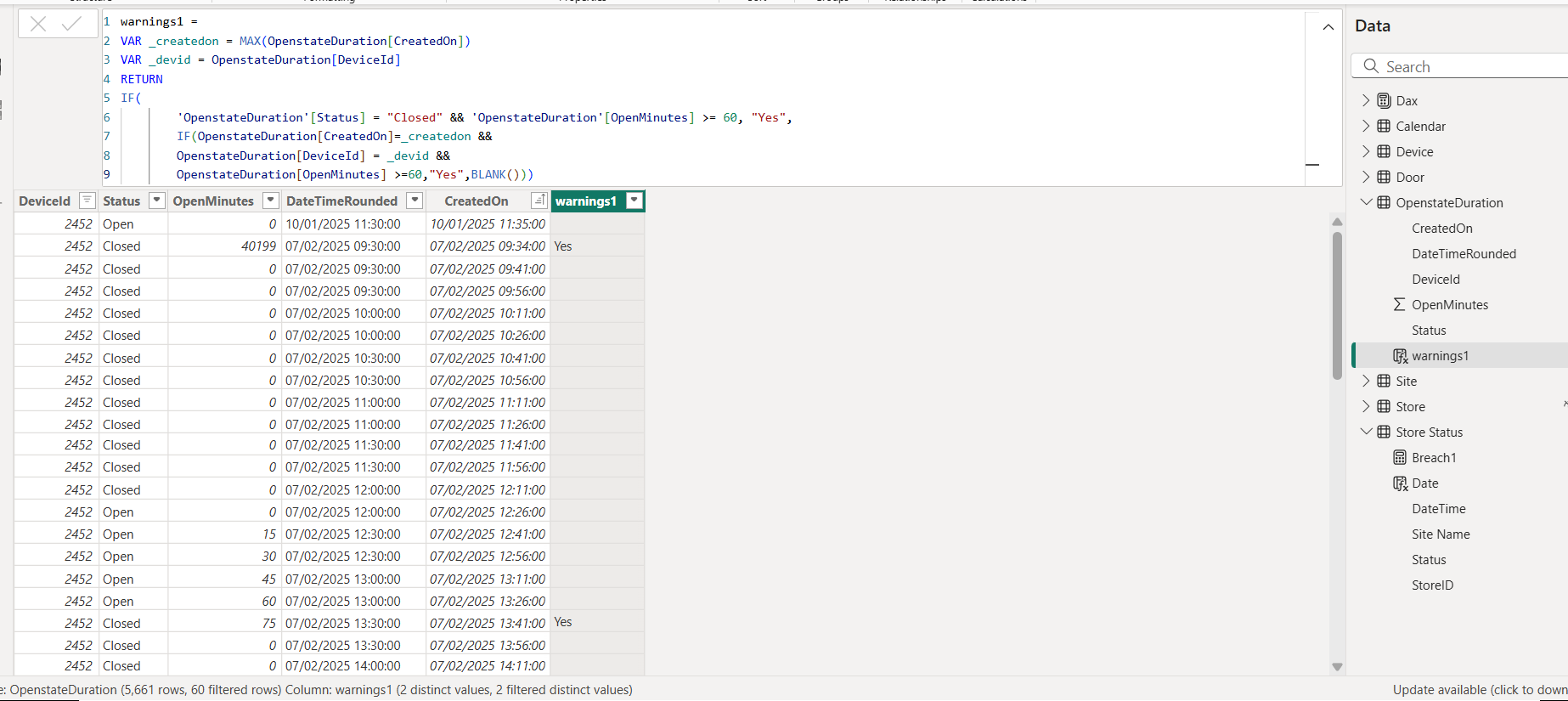
Task: Click the Store Status table icon
Action: coord(1384,432)
